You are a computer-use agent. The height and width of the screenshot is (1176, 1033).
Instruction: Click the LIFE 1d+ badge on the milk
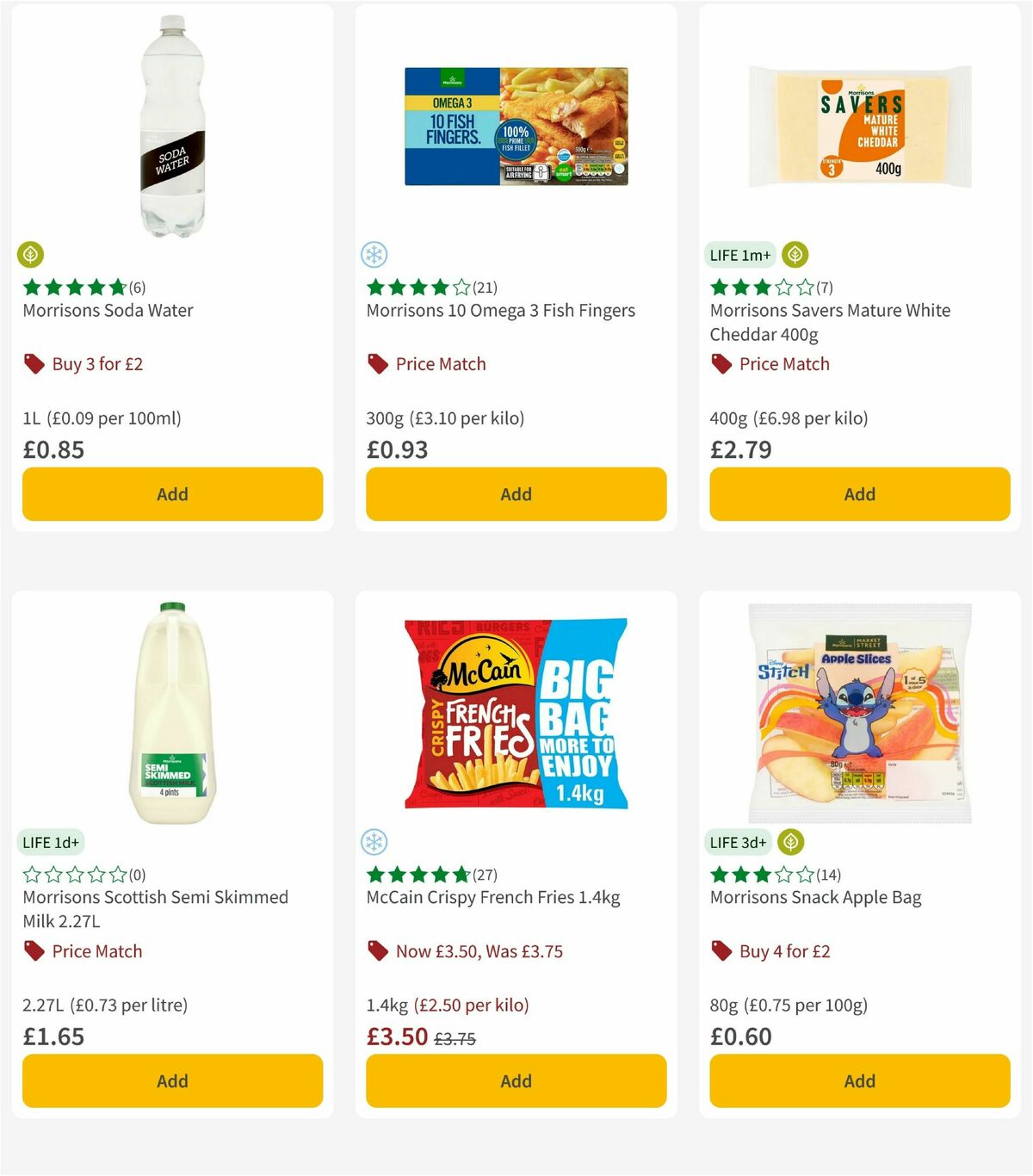52,842
